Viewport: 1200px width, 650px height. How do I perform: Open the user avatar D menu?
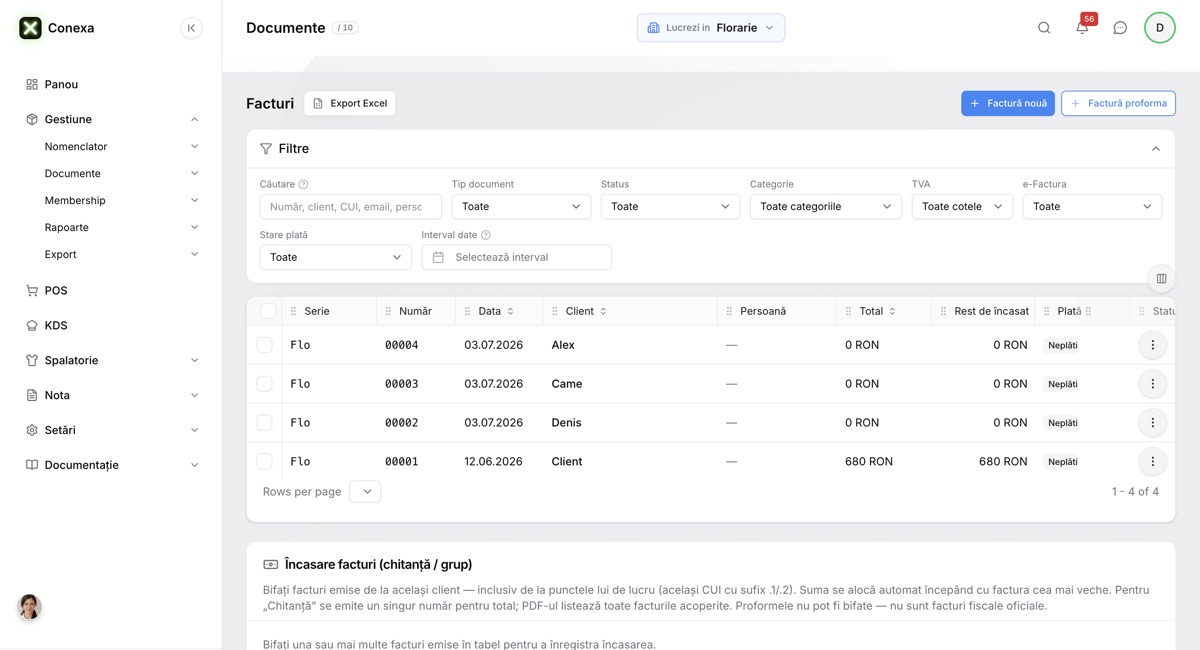click(1160, 28)
